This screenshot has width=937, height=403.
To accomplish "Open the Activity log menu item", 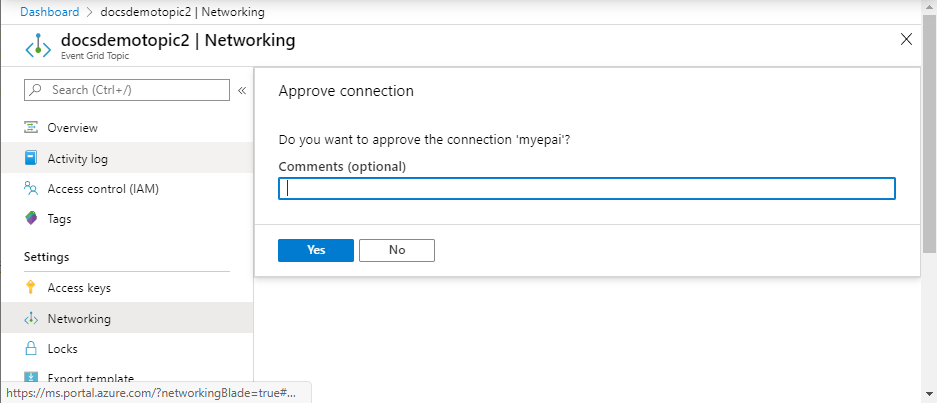I will pos(77,158).
